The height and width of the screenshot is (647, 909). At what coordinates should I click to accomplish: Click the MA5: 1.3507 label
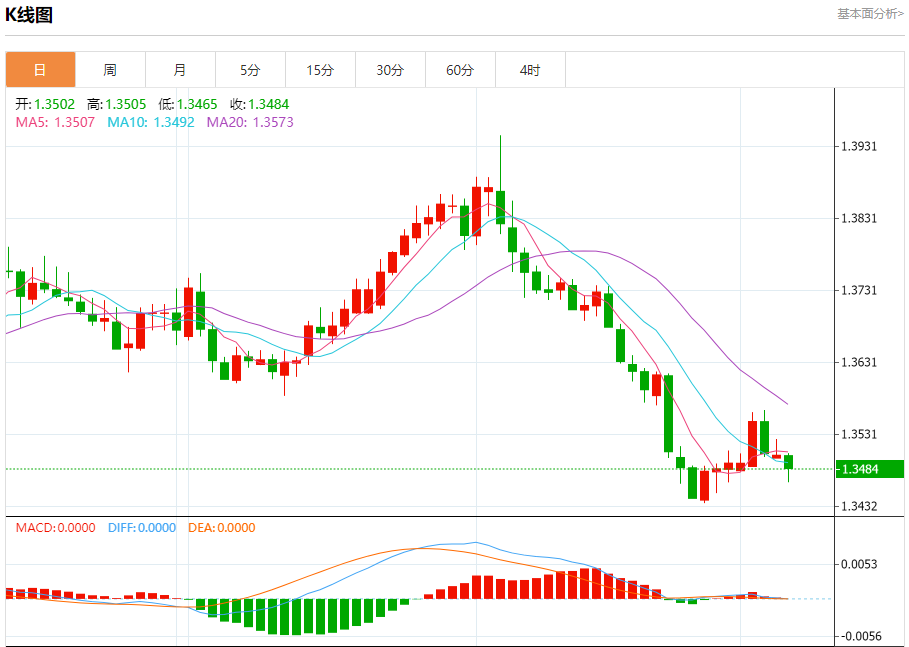tap(55, 122)
